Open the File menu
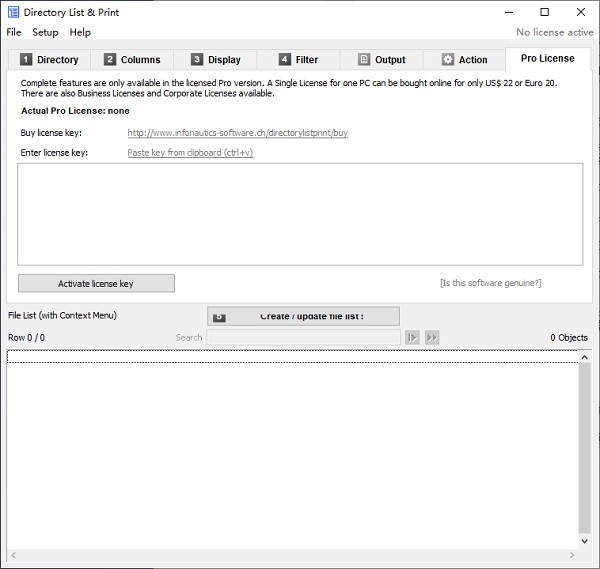600x569 pixels. (13, 32)
